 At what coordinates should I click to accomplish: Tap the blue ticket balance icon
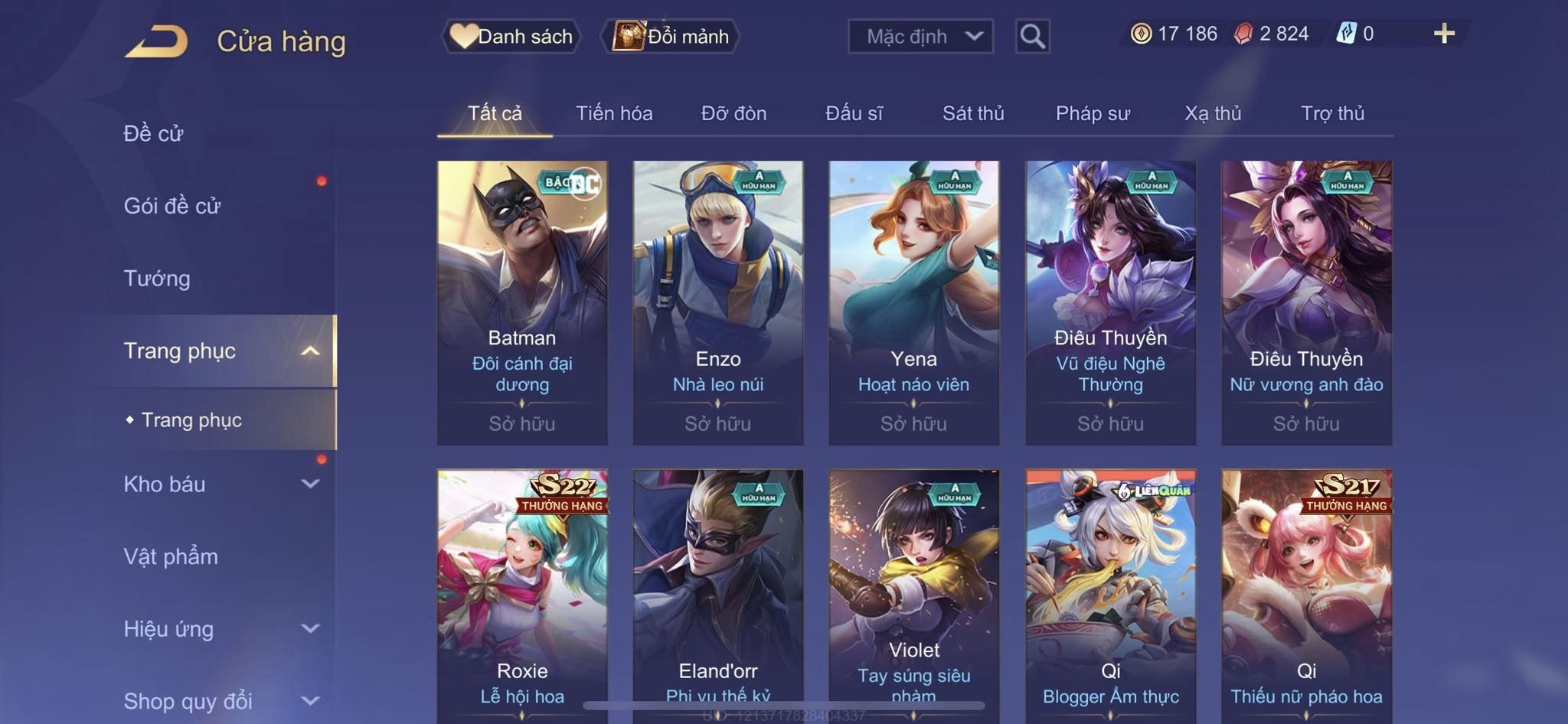point(1346,34)
